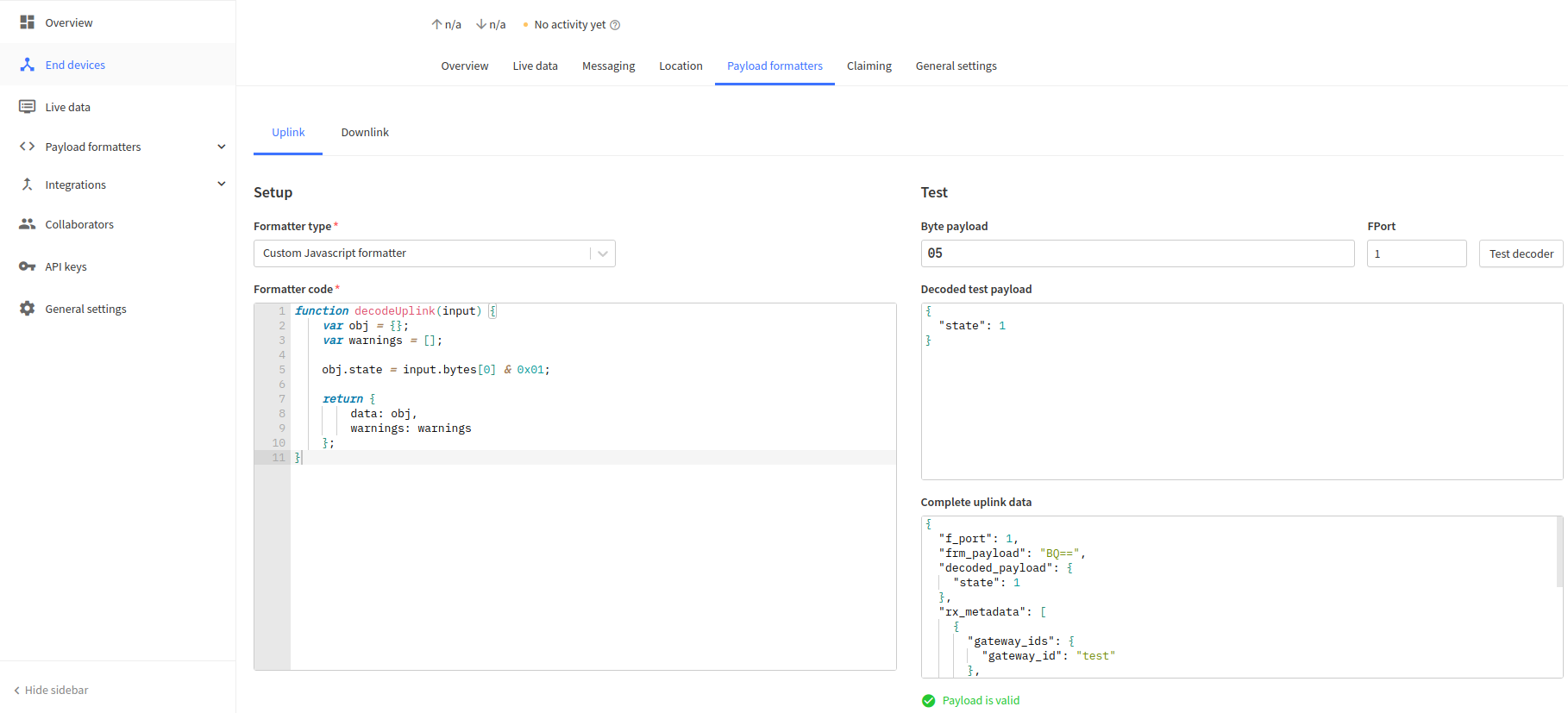Expand the Payload formatters sidebar section

click(x=222, y=147)
